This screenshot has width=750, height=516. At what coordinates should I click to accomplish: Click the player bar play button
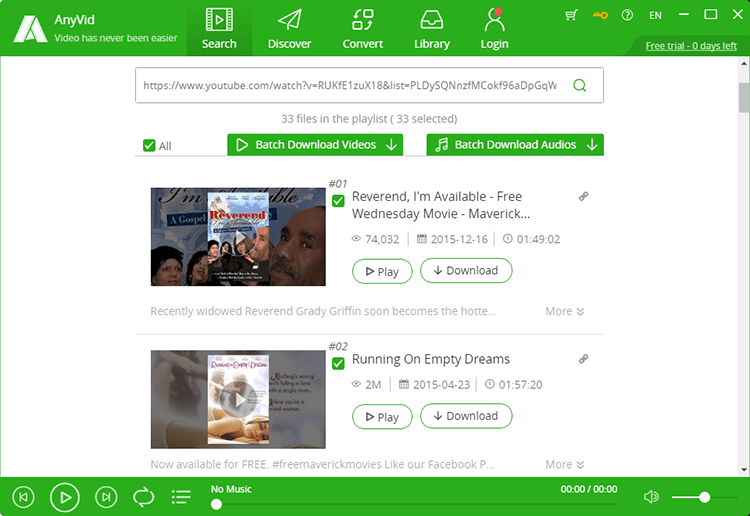[65, 497]
